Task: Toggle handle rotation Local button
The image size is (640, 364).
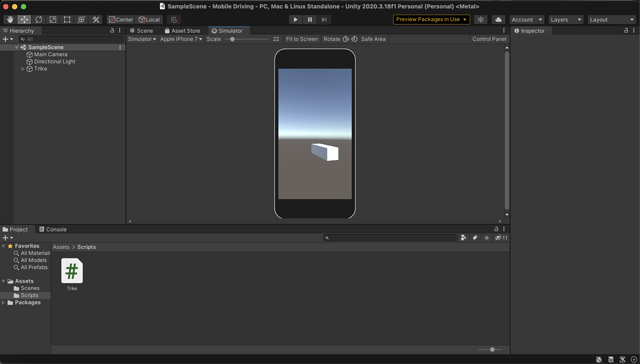Action: coord(149,20)
